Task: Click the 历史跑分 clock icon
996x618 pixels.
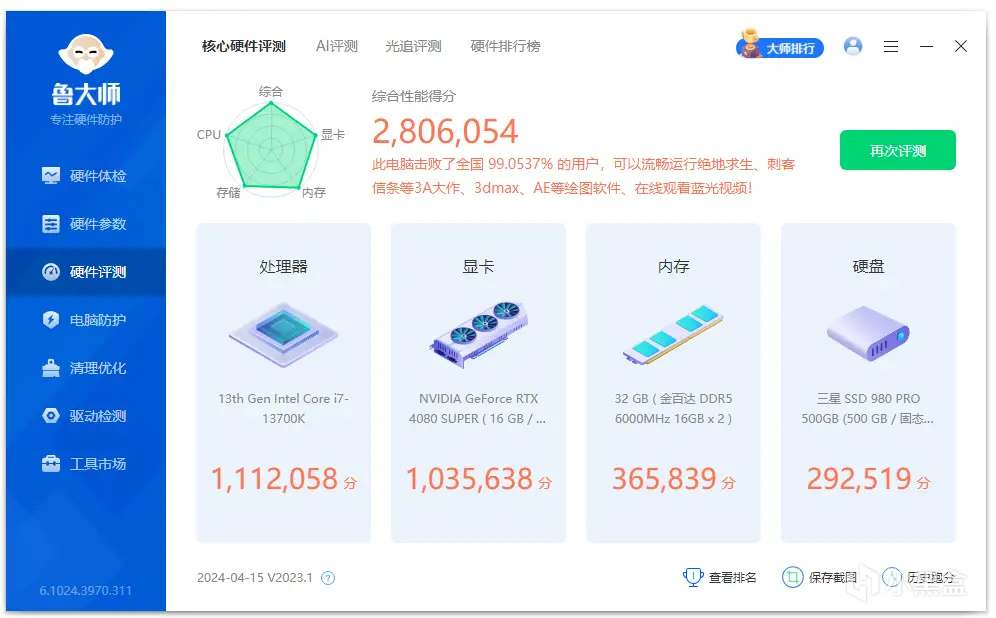Action: (x=892, y=577)
